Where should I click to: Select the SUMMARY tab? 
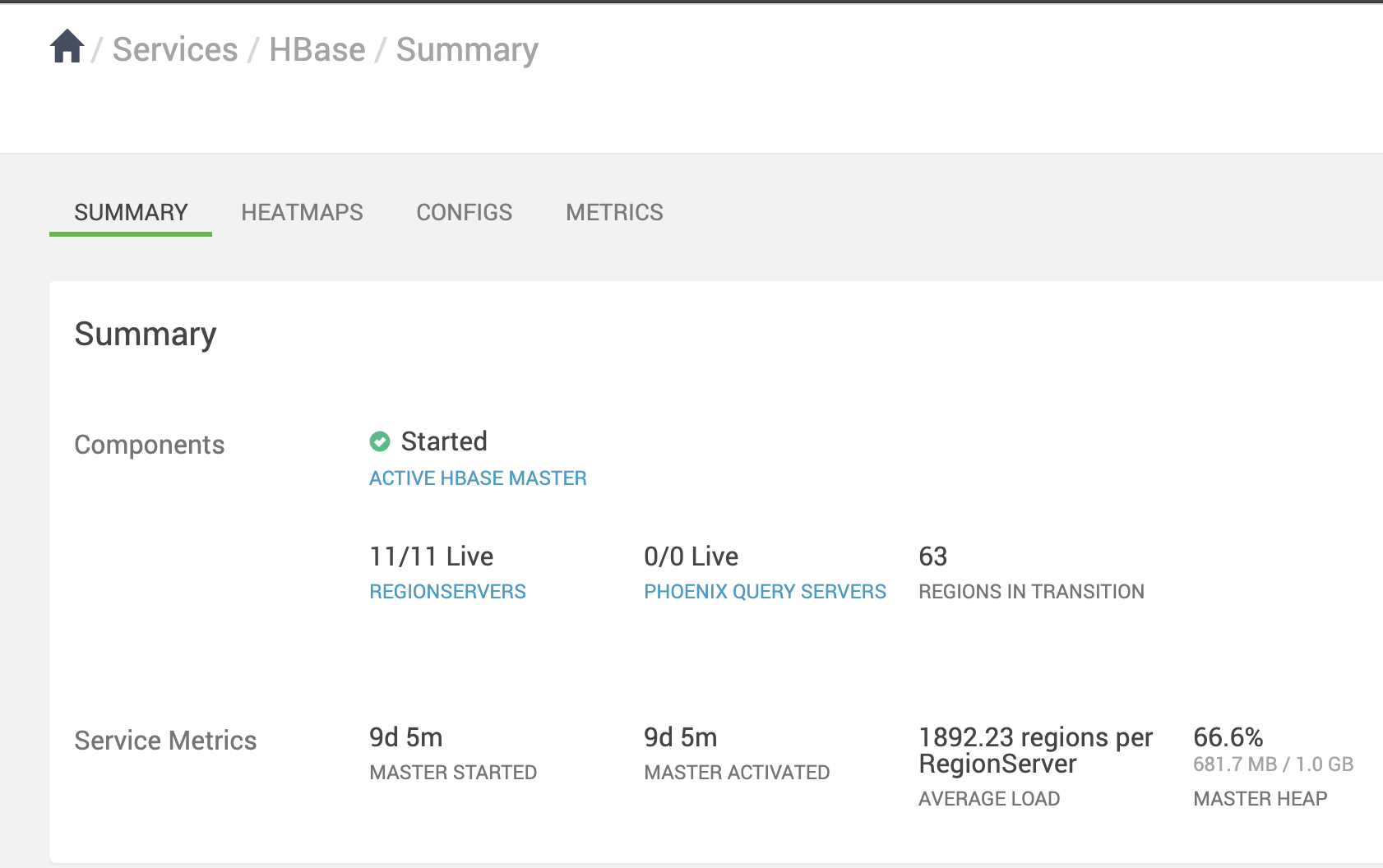(130, 212)
